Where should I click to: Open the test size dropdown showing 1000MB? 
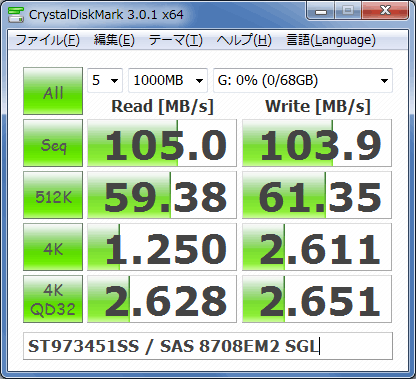(x=168, y=80)
